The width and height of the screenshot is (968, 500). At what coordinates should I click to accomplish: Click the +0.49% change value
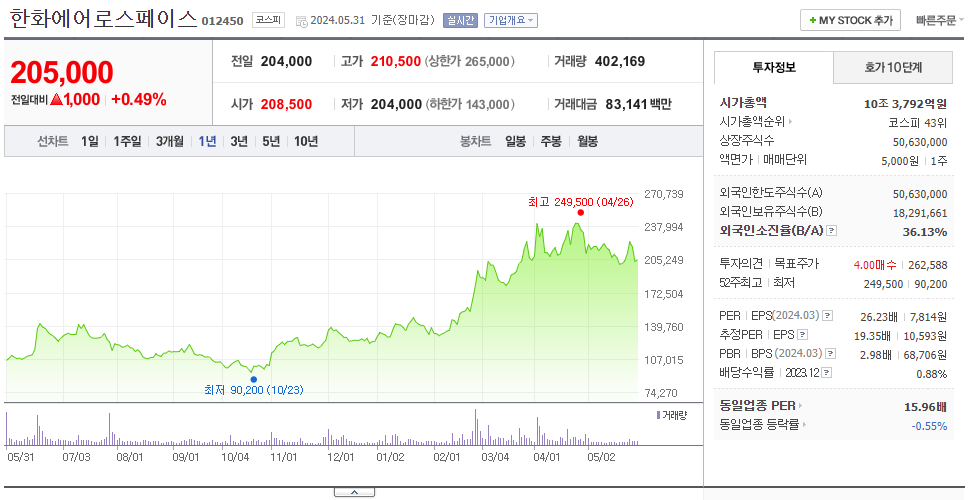click(139, 99)
